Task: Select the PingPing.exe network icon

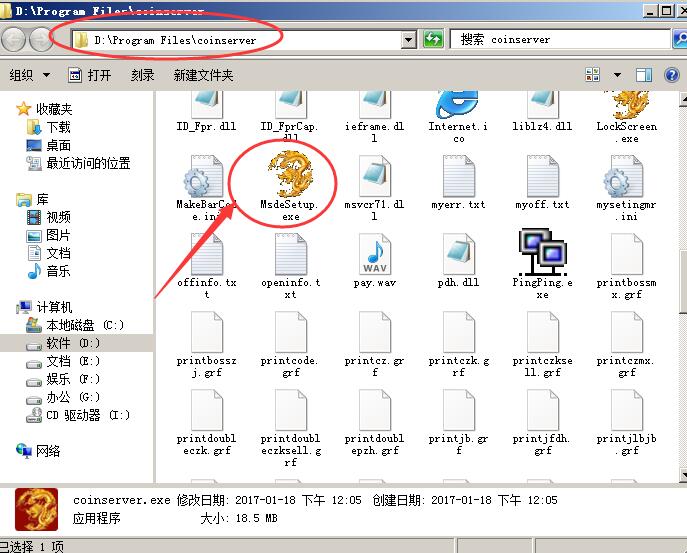Action: (x=542, y=252)
